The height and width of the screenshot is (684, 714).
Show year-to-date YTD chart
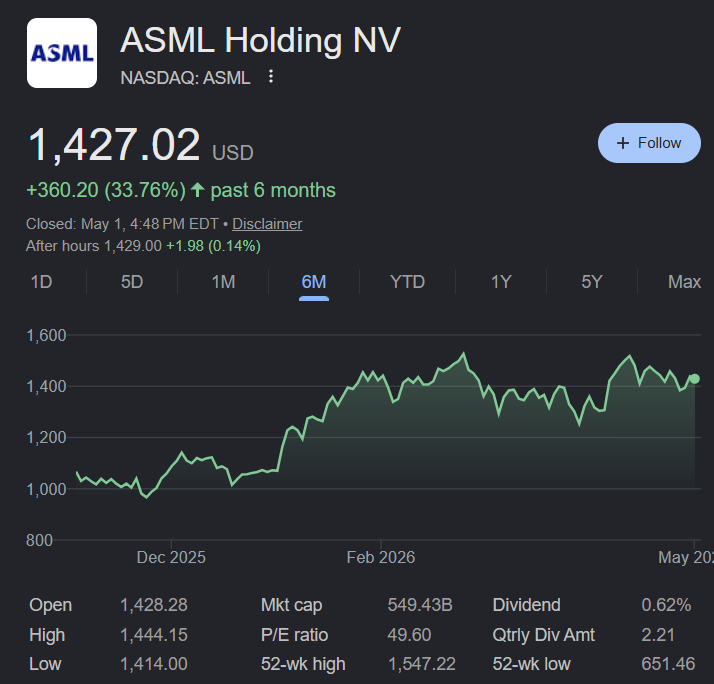pyautogui.click(x=408, y=282)
